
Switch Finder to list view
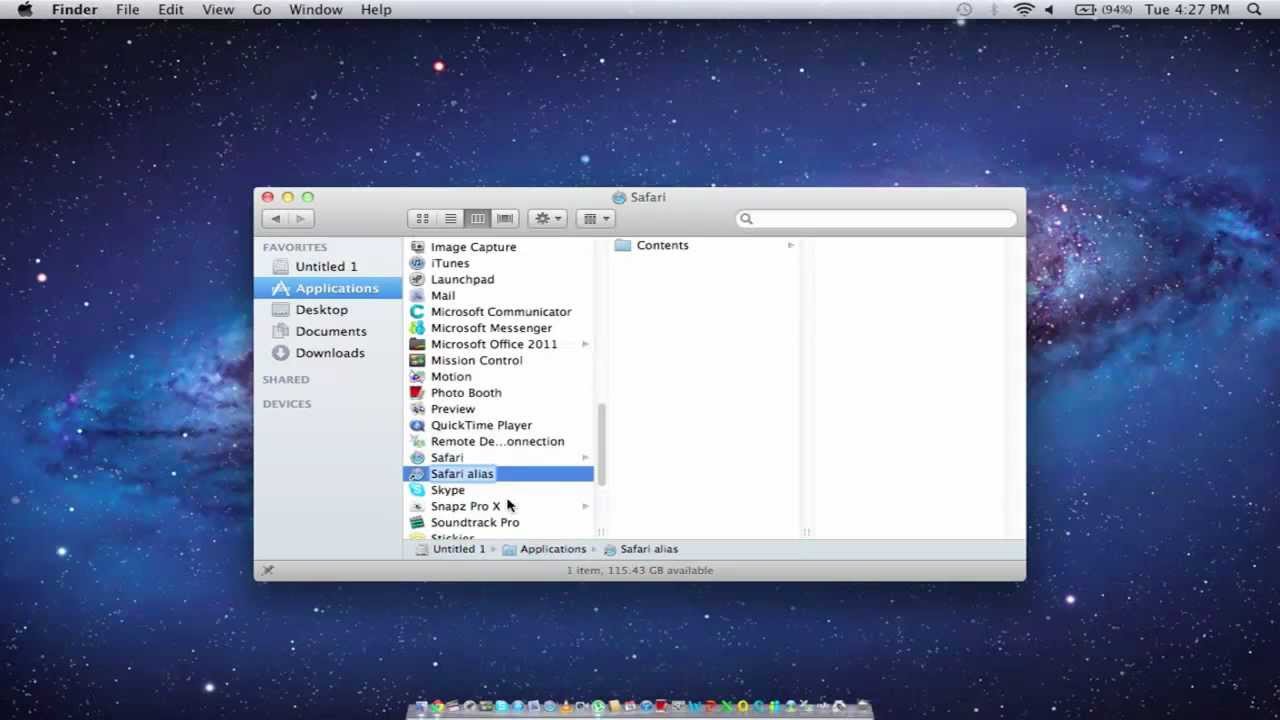pyautogui.click(x=450, y=219)
